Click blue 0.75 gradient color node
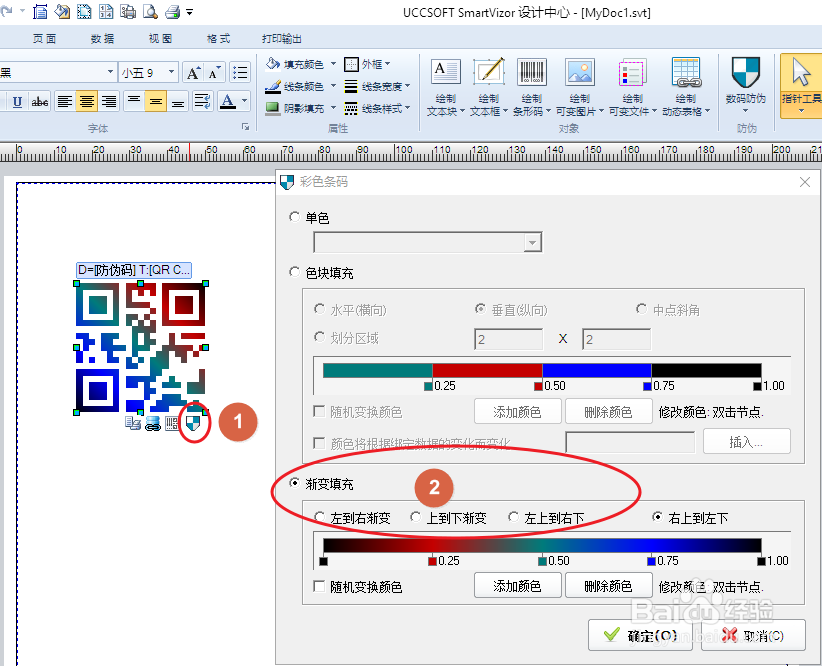This screenshot has width=822, height=666. pos(652,561)
